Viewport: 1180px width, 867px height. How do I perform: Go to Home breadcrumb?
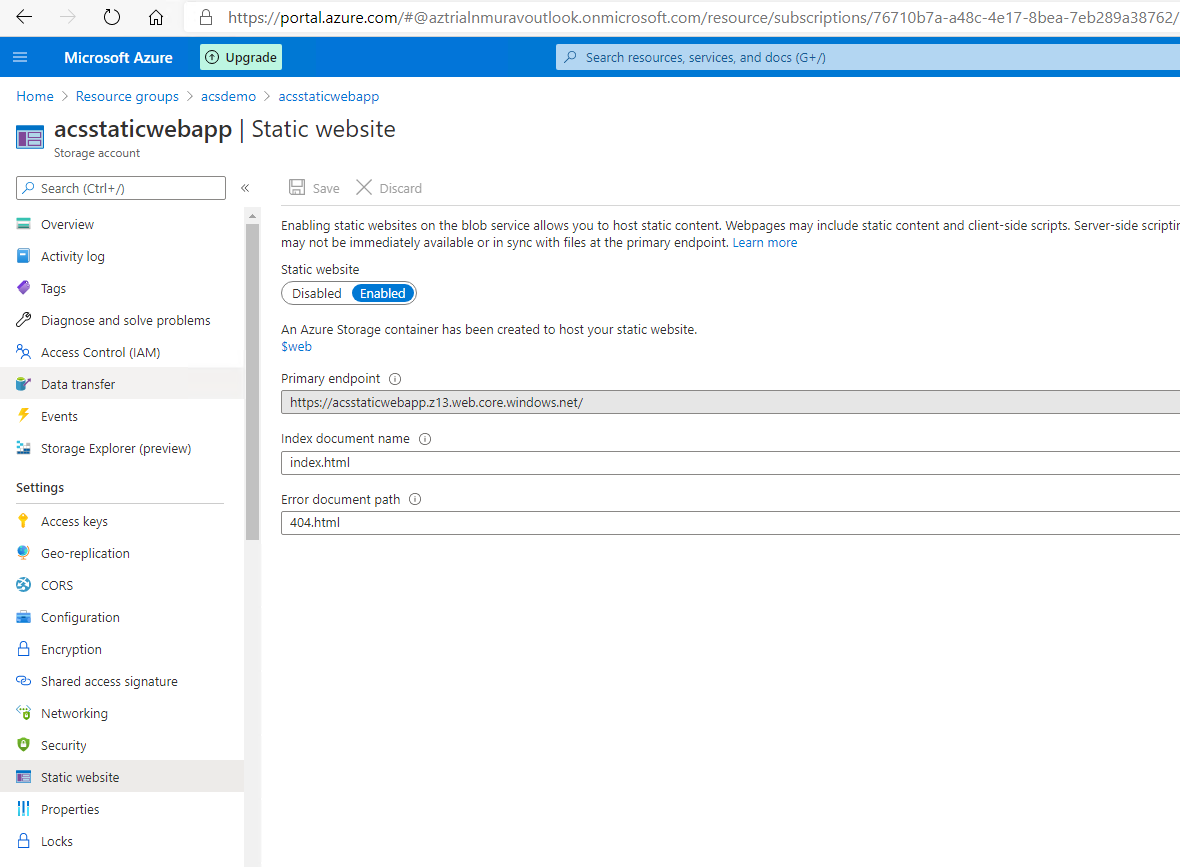pos(35,96)
